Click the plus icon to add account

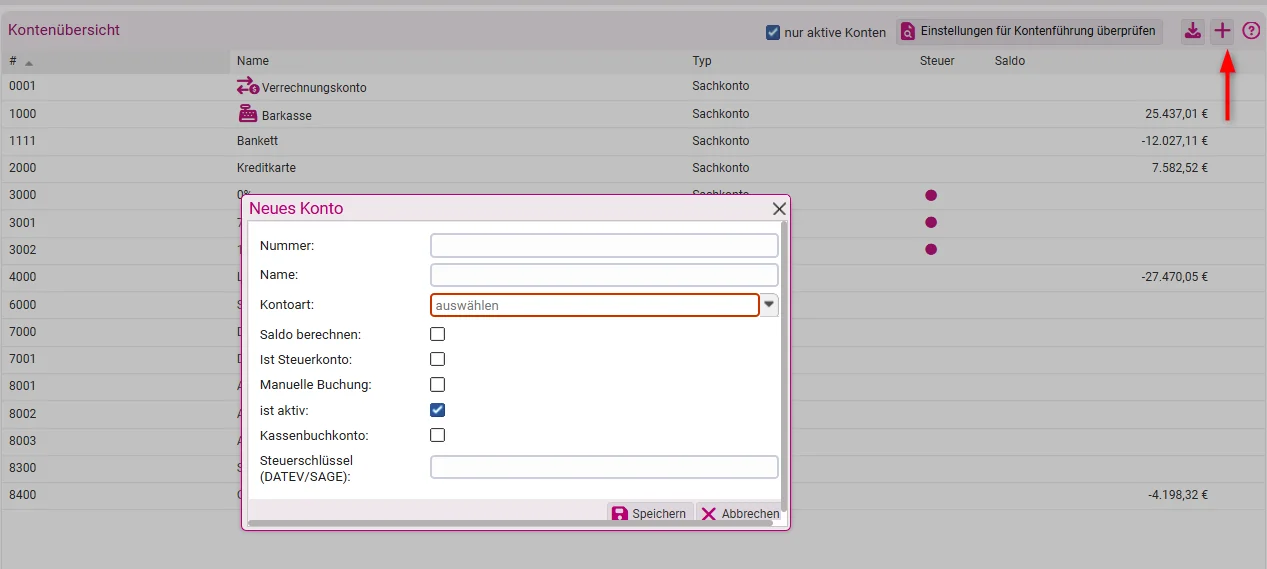tap(1222, 31)
